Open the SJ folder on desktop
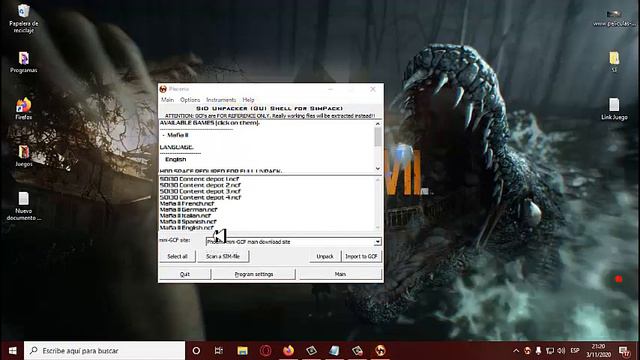This screenshot has width=640, height=360. 614,62
